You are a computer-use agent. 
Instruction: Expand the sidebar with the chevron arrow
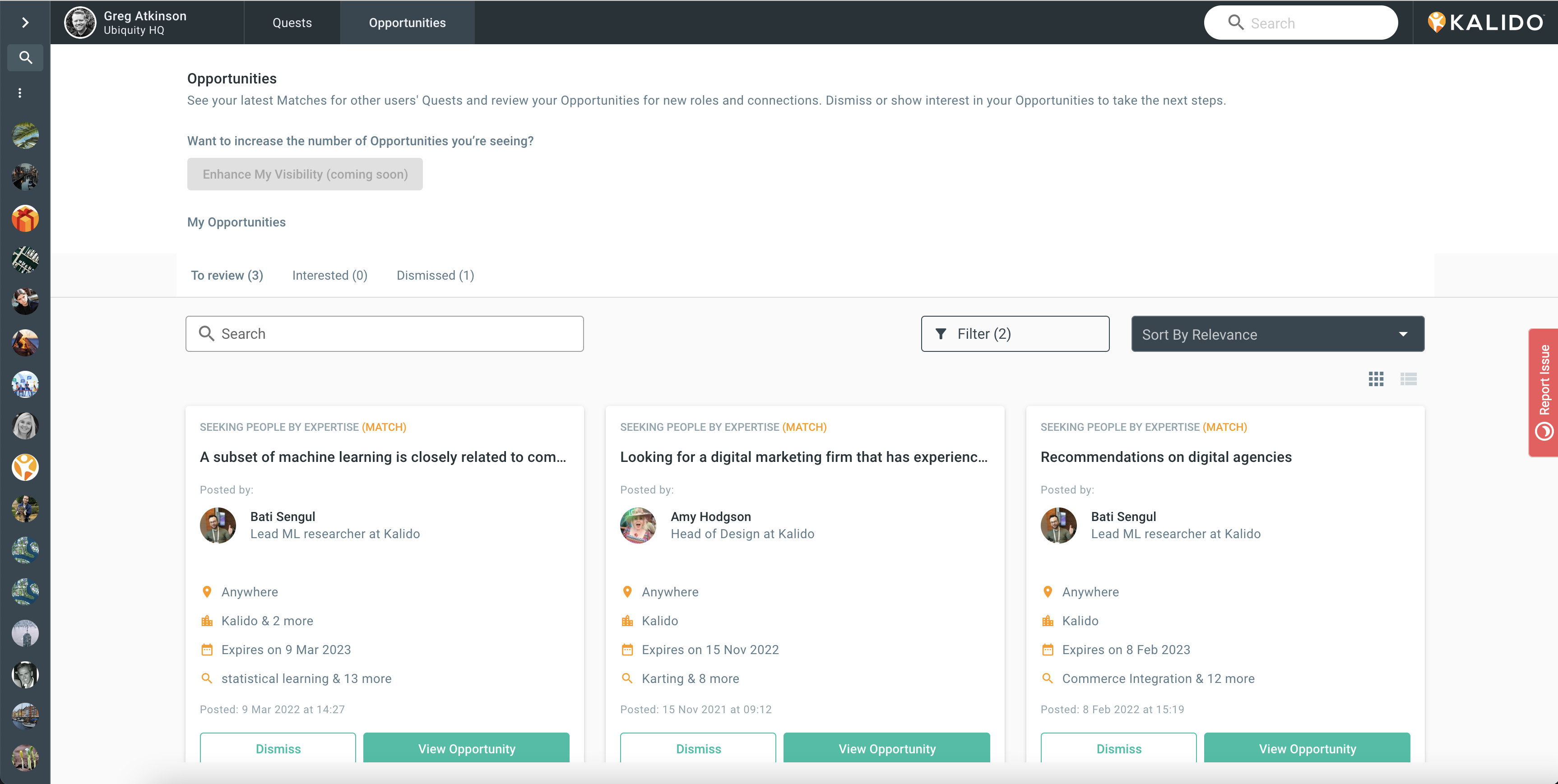pyautogui.click(x=25, y=23)
